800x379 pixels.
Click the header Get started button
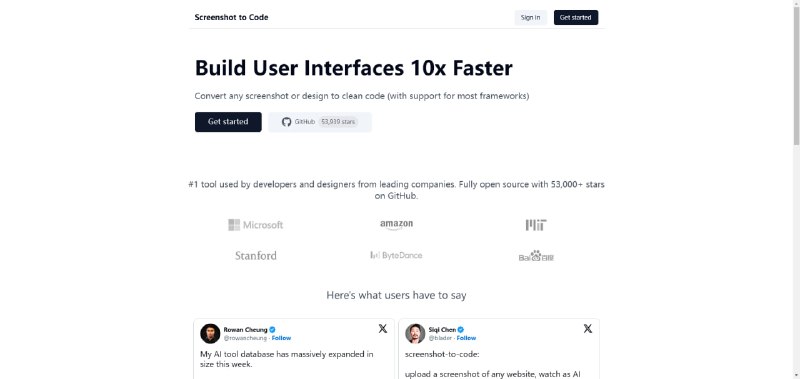(x=576, y=17)
